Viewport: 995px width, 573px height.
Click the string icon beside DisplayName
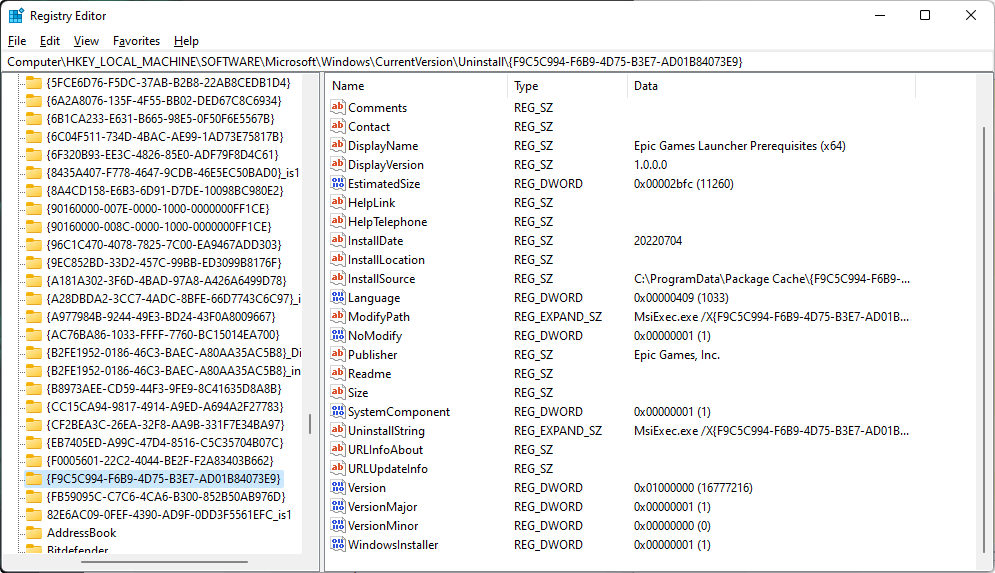[x=338, y=145]
